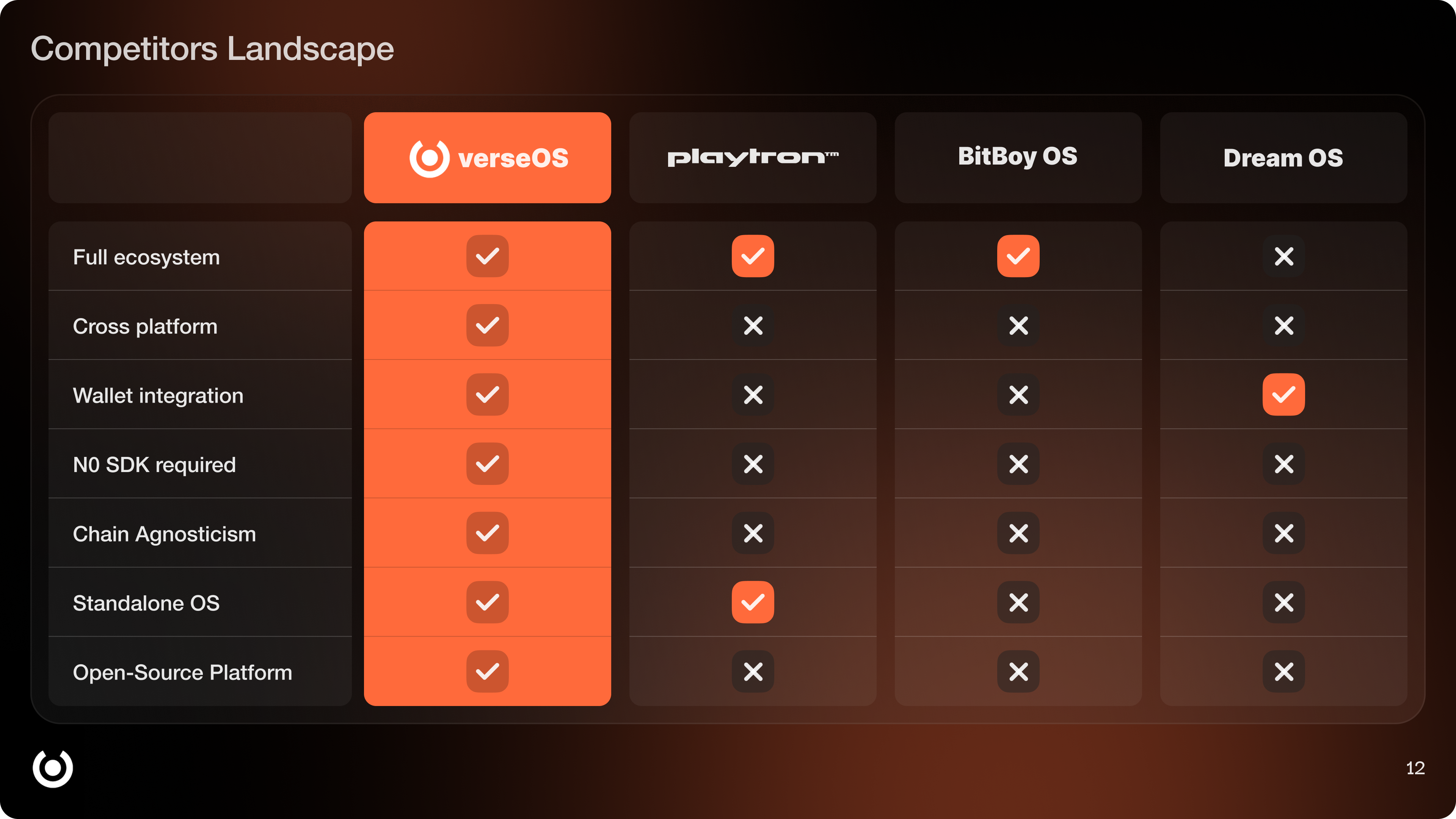Click the Competitors Landscape slide title

212,49
